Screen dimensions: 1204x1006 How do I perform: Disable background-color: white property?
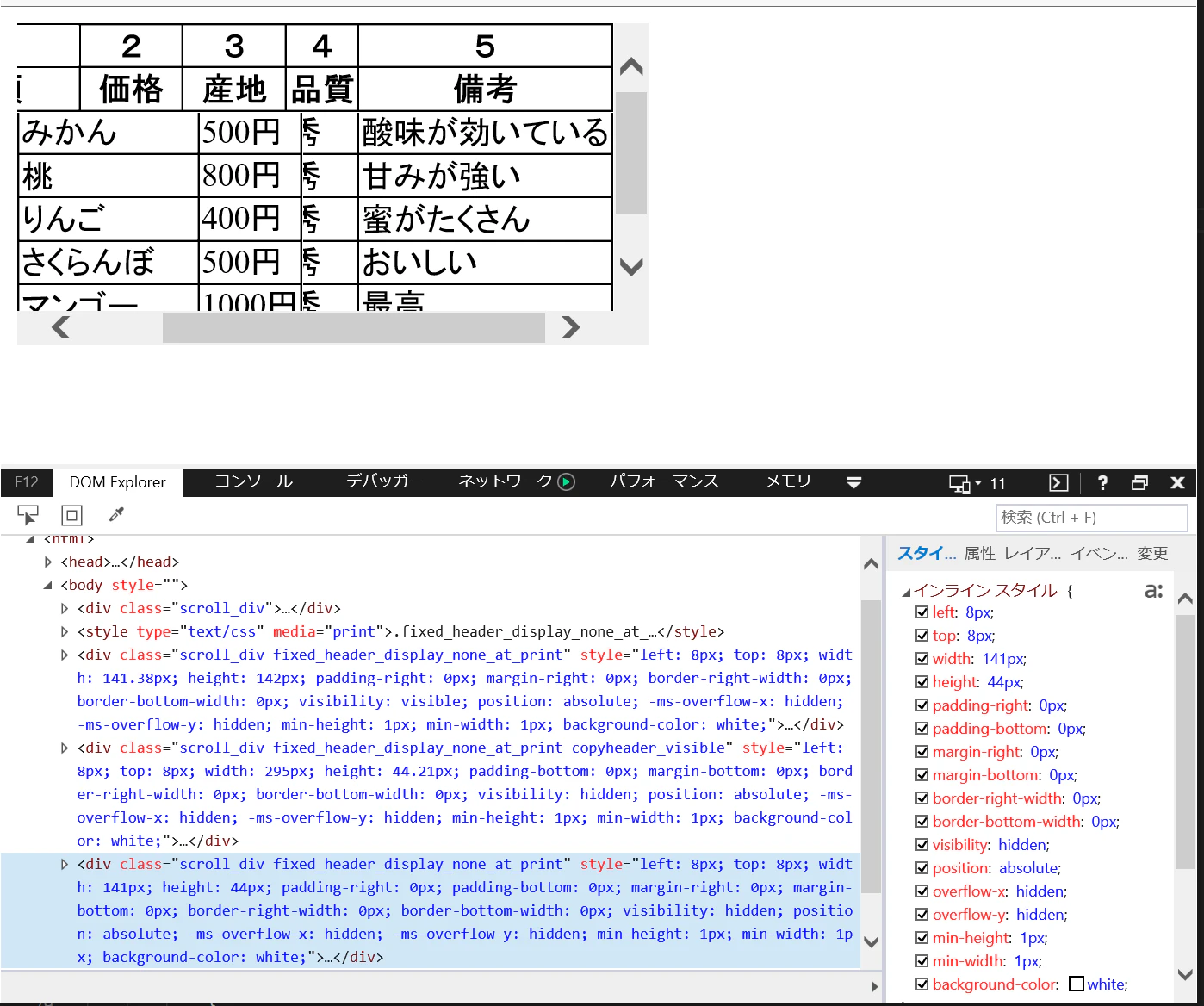(x=922, y=984)
